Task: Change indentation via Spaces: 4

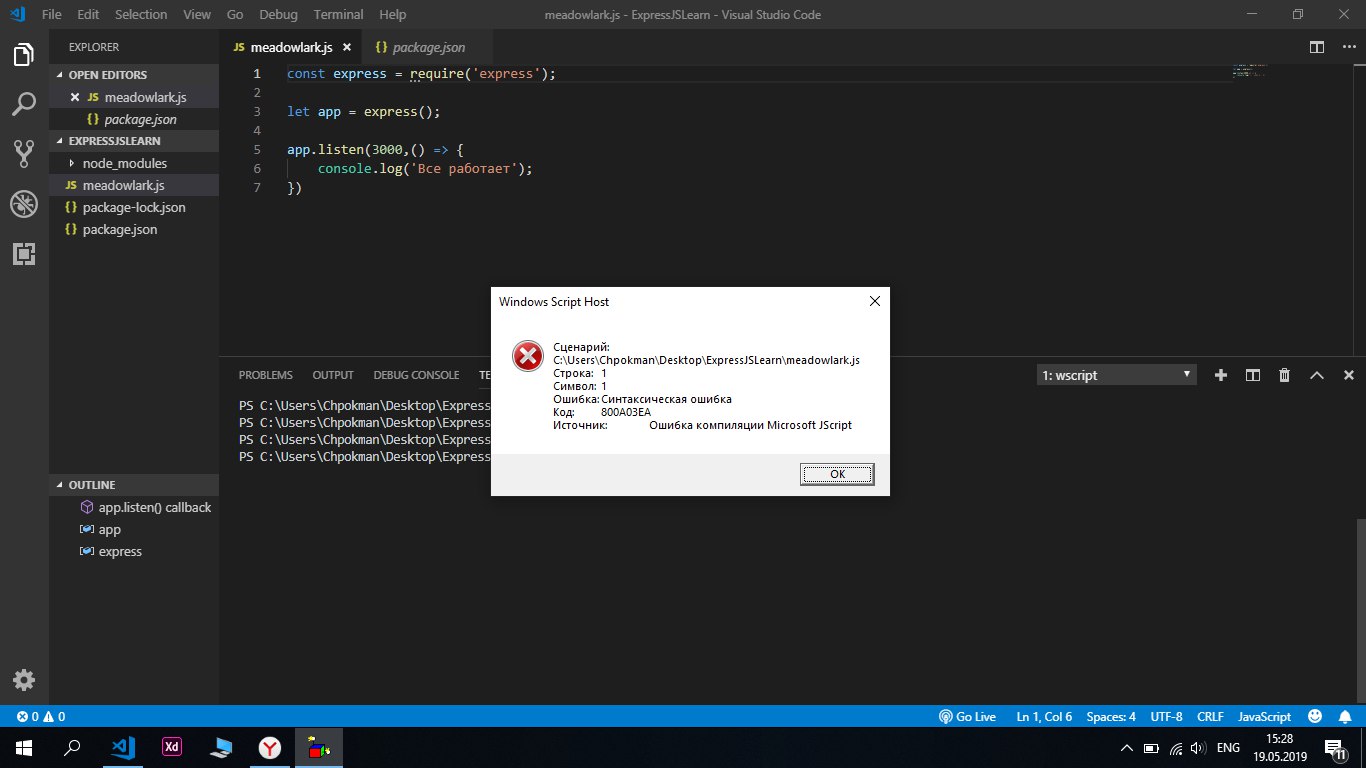Action: pos(1111,717)
